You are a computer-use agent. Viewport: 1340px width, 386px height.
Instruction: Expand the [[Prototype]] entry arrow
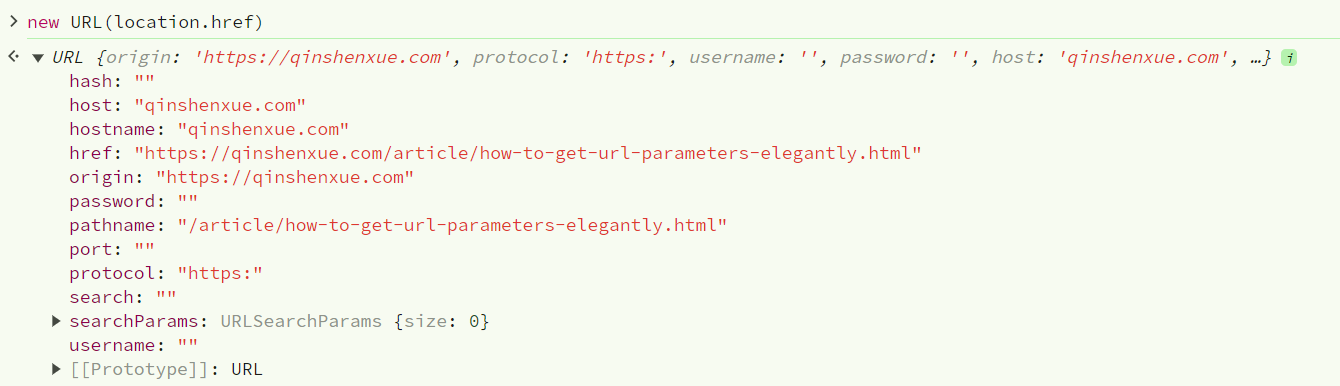(56, 370)
